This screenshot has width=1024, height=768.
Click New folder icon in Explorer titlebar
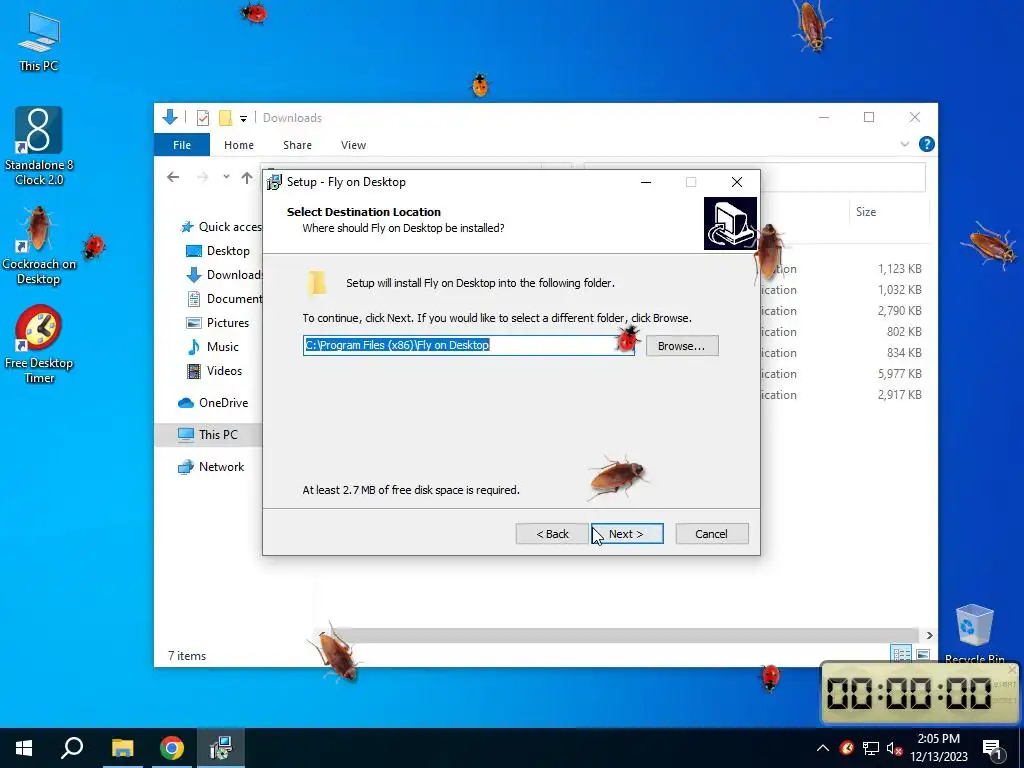(225, 118)
